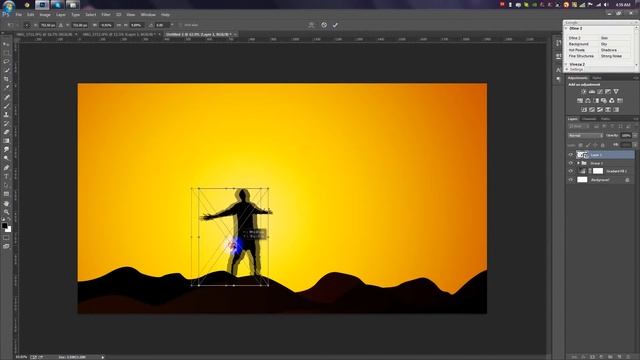
Task: Hide Group 1 visibility eye
Action: pyautogui.click(x=571, y=163)
